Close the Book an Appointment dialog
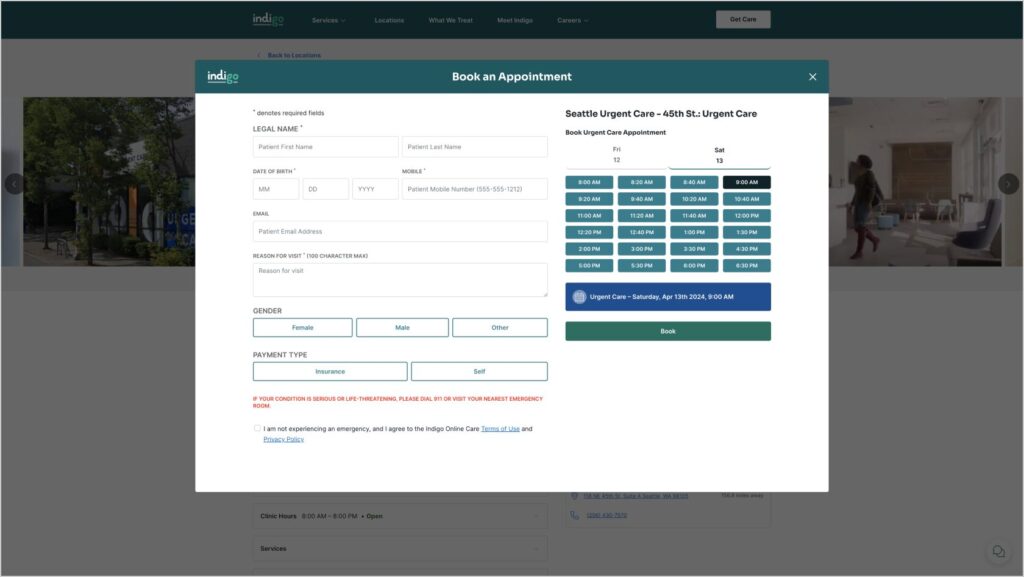 (812, 77)
